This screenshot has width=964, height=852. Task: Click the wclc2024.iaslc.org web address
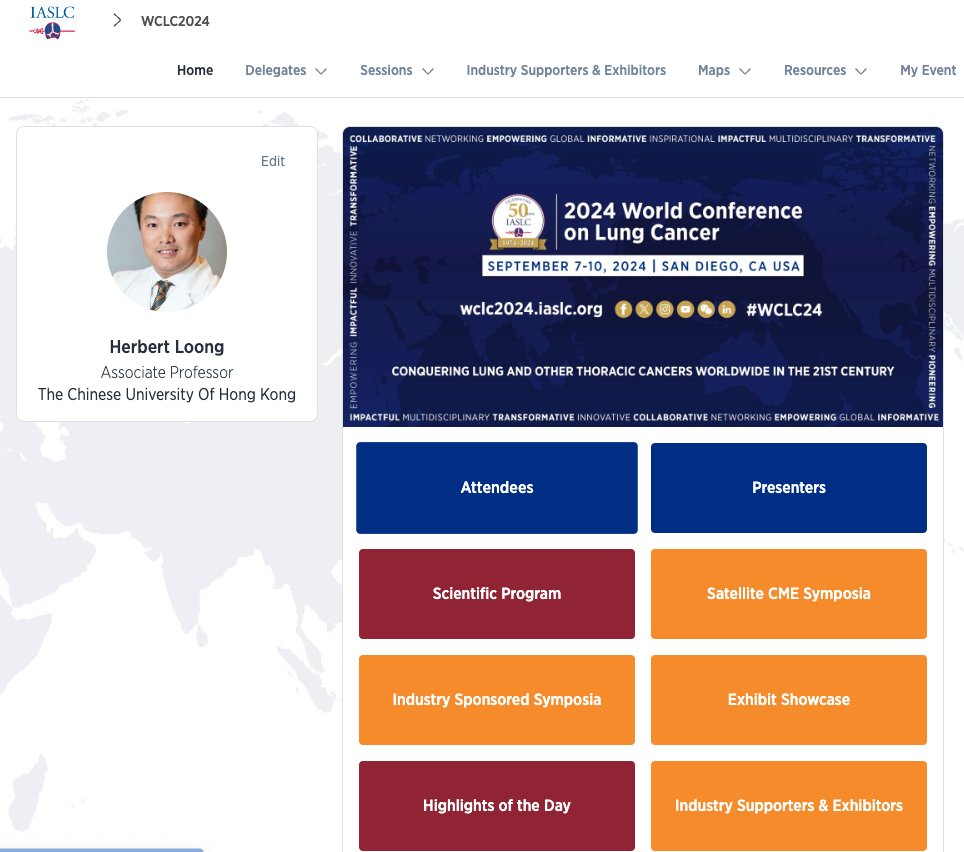[x=531, y=309]
